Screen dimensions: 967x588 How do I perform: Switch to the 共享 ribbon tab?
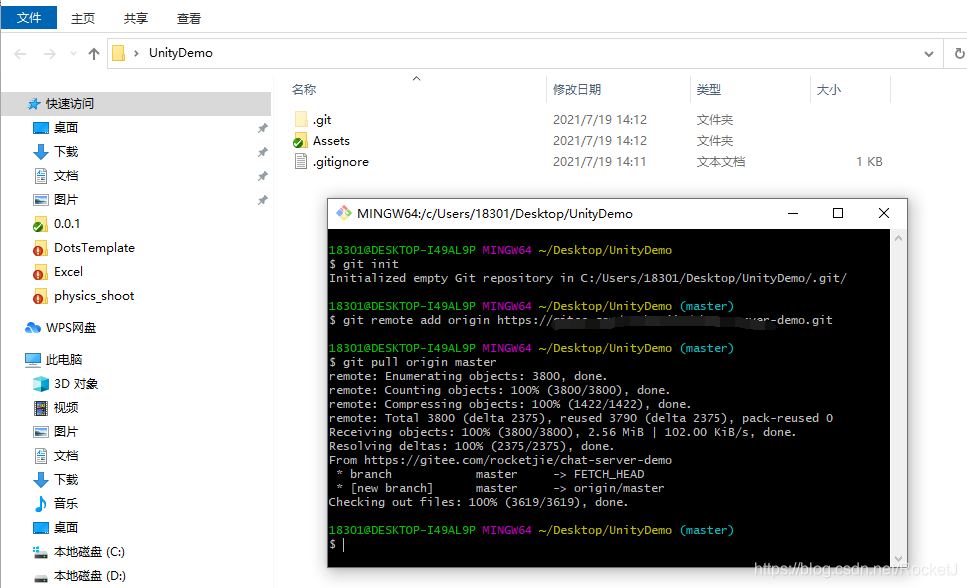136,19
